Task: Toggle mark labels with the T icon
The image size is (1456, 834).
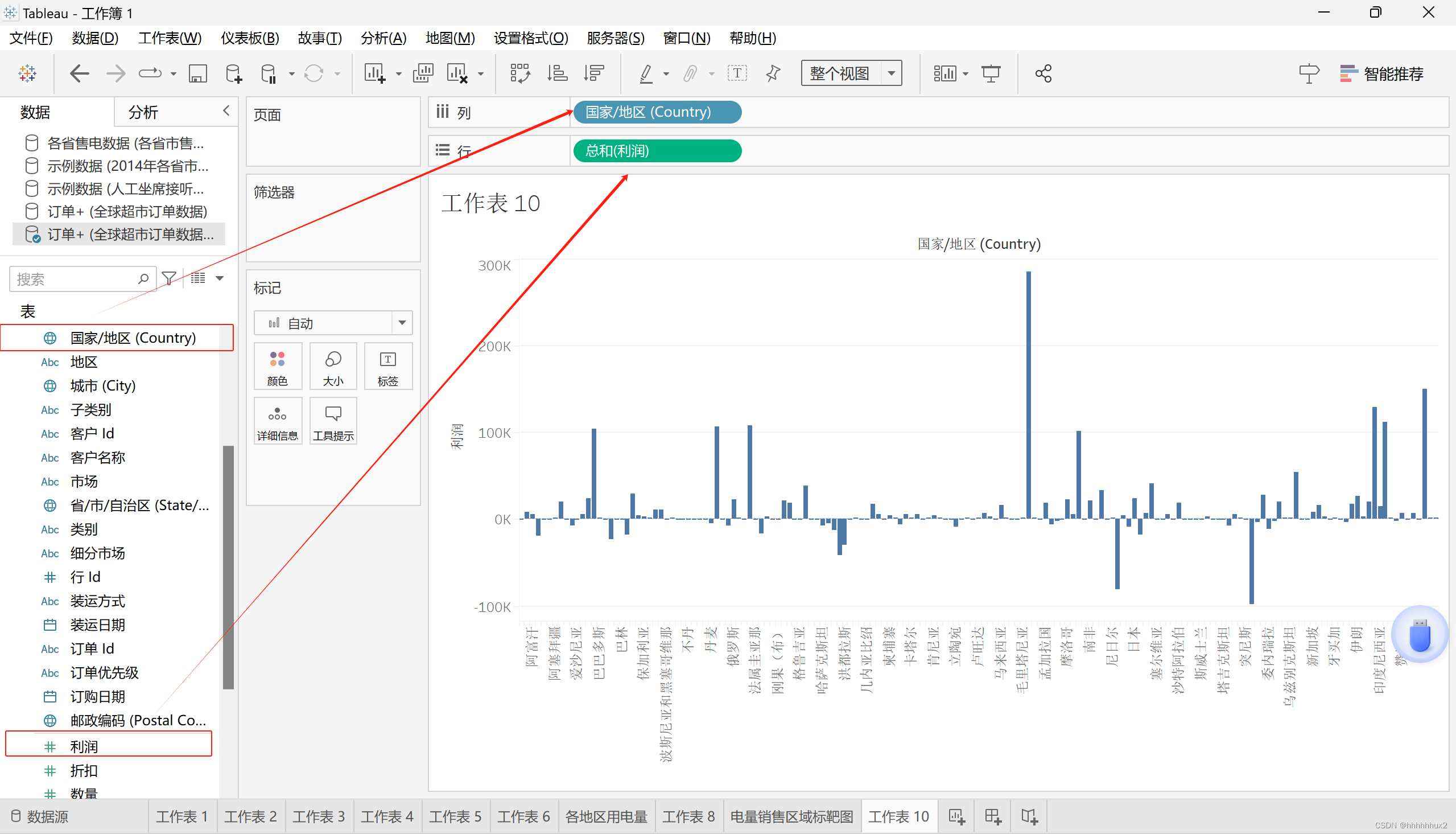Action: (x=737, y=73)
